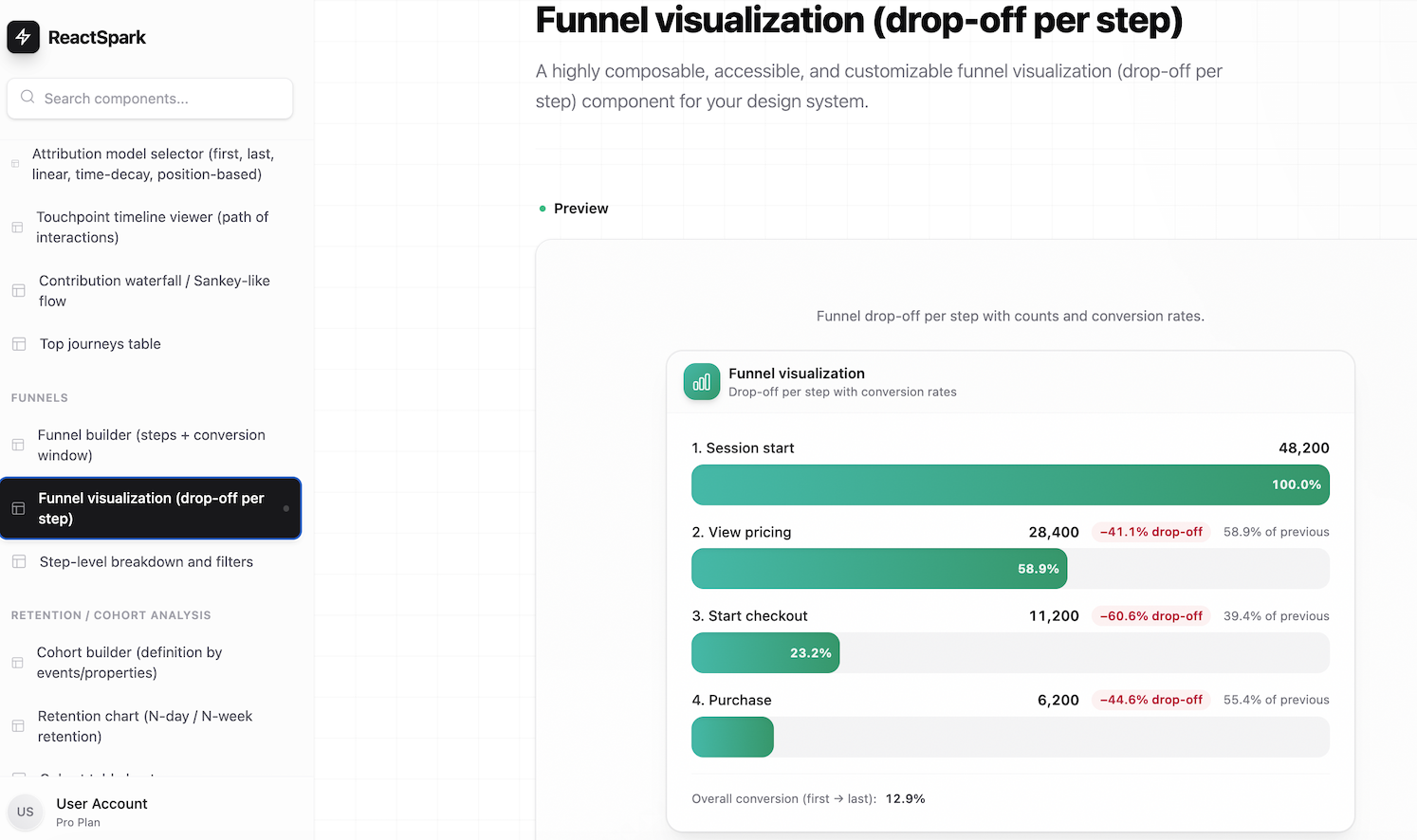Click the US user avatar
The width and height of the screenshot is (1417, 840).
tap(26, 812)
